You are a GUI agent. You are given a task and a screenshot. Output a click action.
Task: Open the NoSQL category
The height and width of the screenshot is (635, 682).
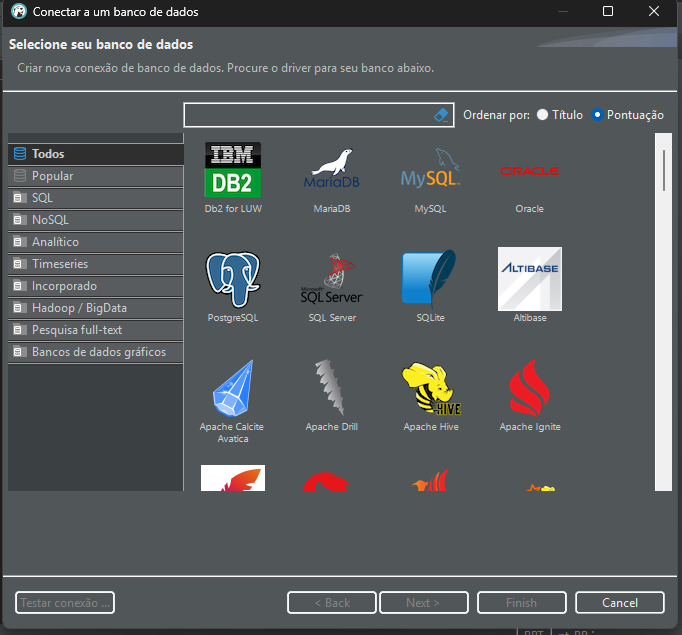tap(96, 220)
